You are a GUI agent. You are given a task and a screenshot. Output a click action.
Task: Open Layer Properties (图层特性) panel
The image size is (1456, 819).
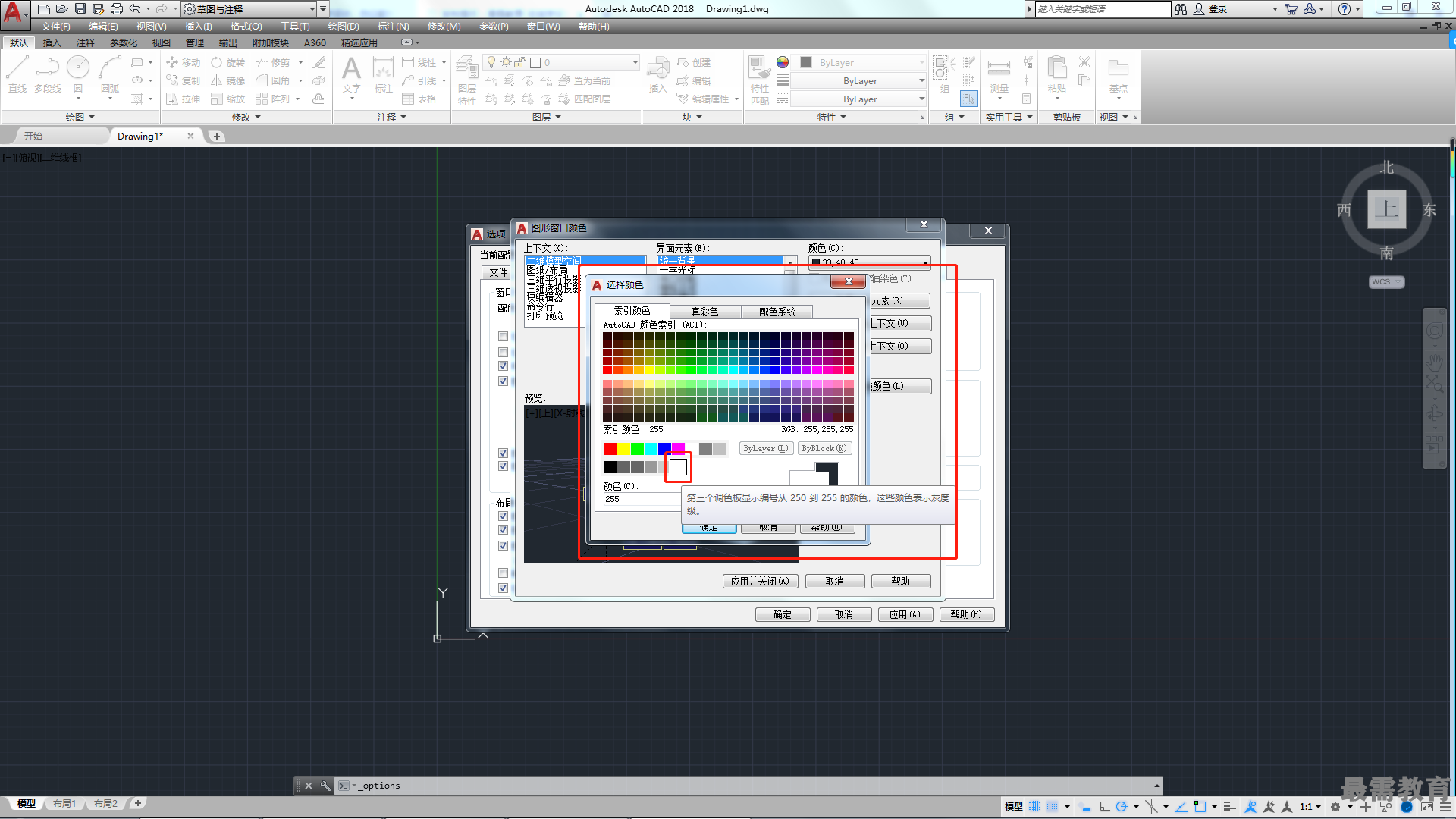point(467,80)
